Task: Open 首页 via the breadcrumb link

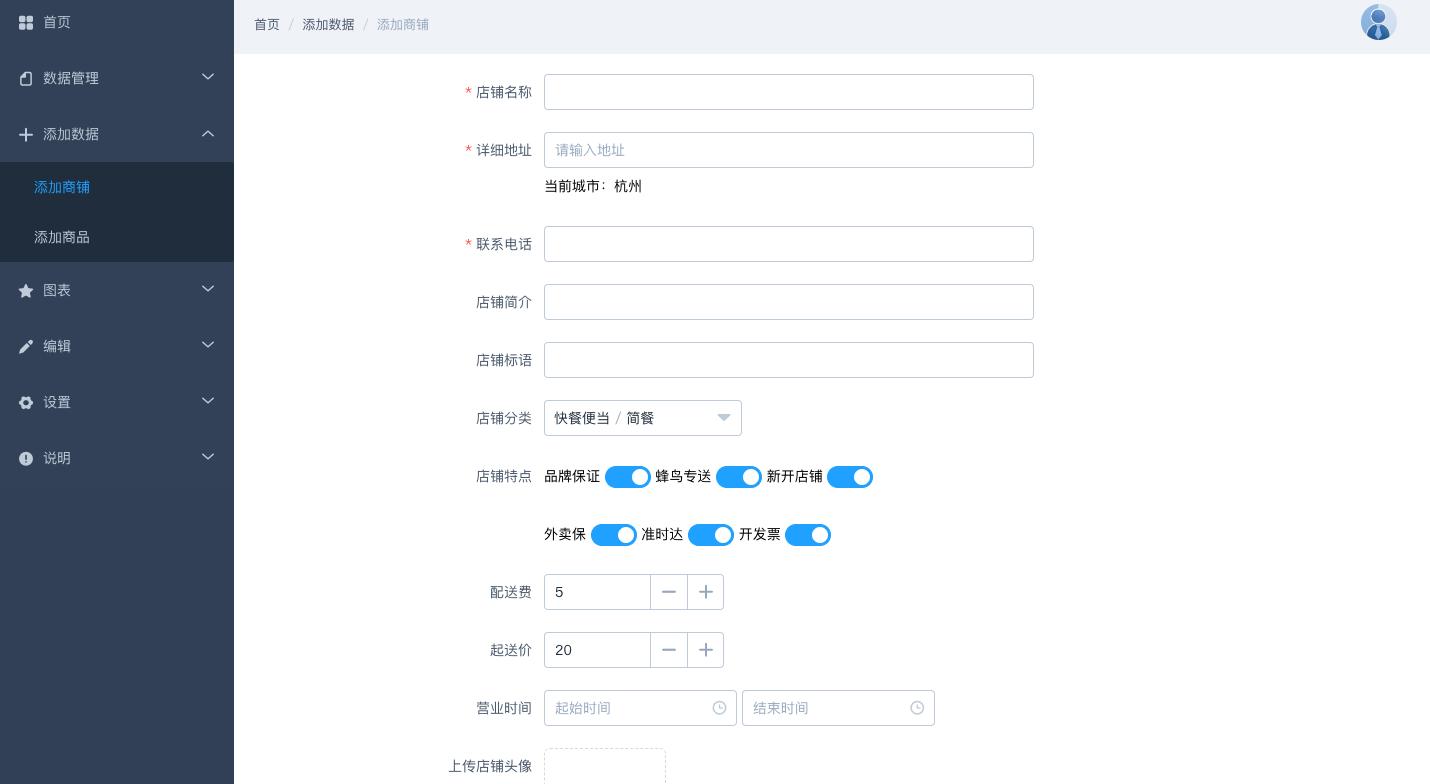Action: point(267,24)
